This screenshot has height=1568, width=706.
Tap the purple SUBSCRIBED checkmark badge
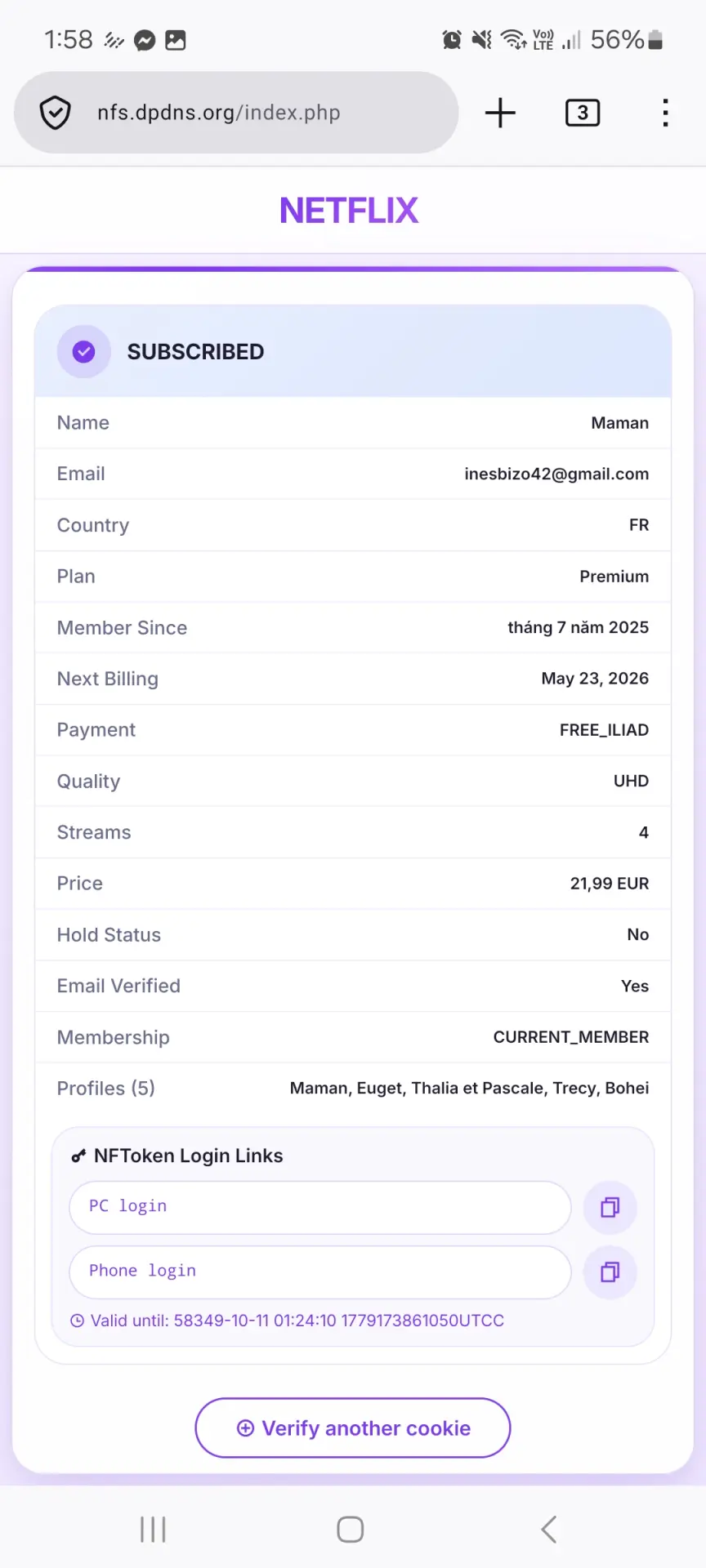point(83,351)
